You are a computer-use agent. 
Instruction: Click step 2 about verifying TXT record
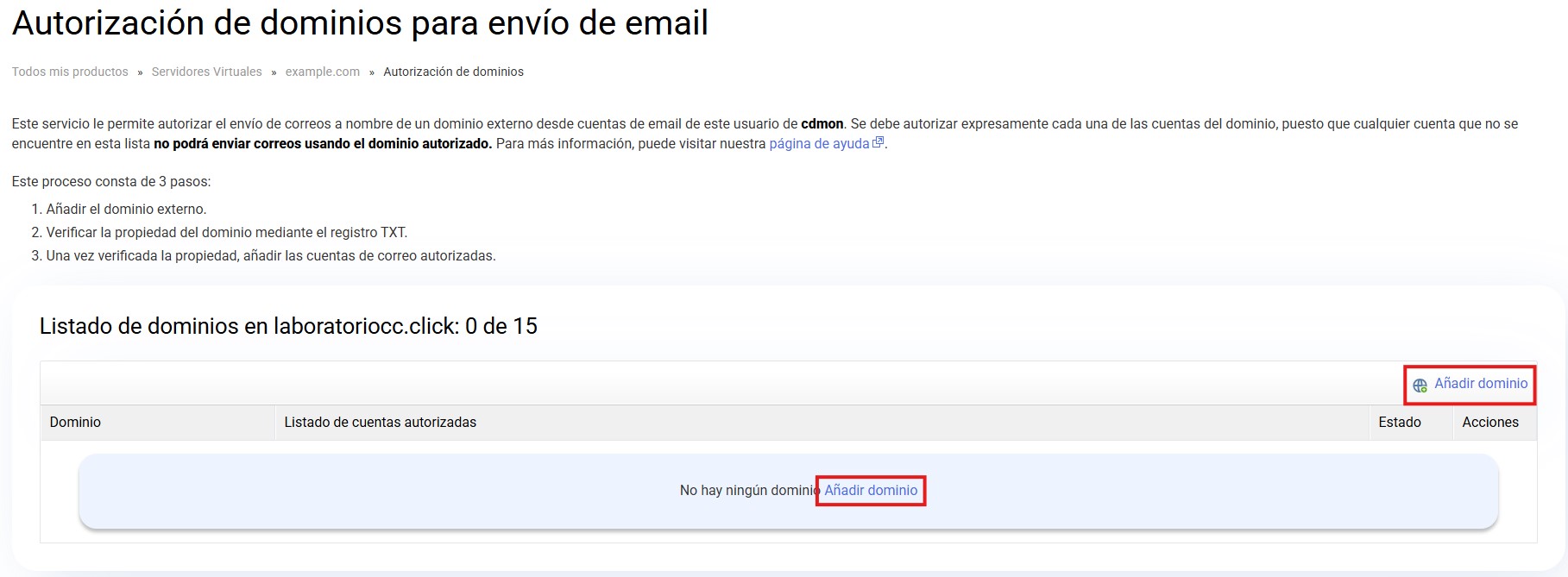[226, 233]
